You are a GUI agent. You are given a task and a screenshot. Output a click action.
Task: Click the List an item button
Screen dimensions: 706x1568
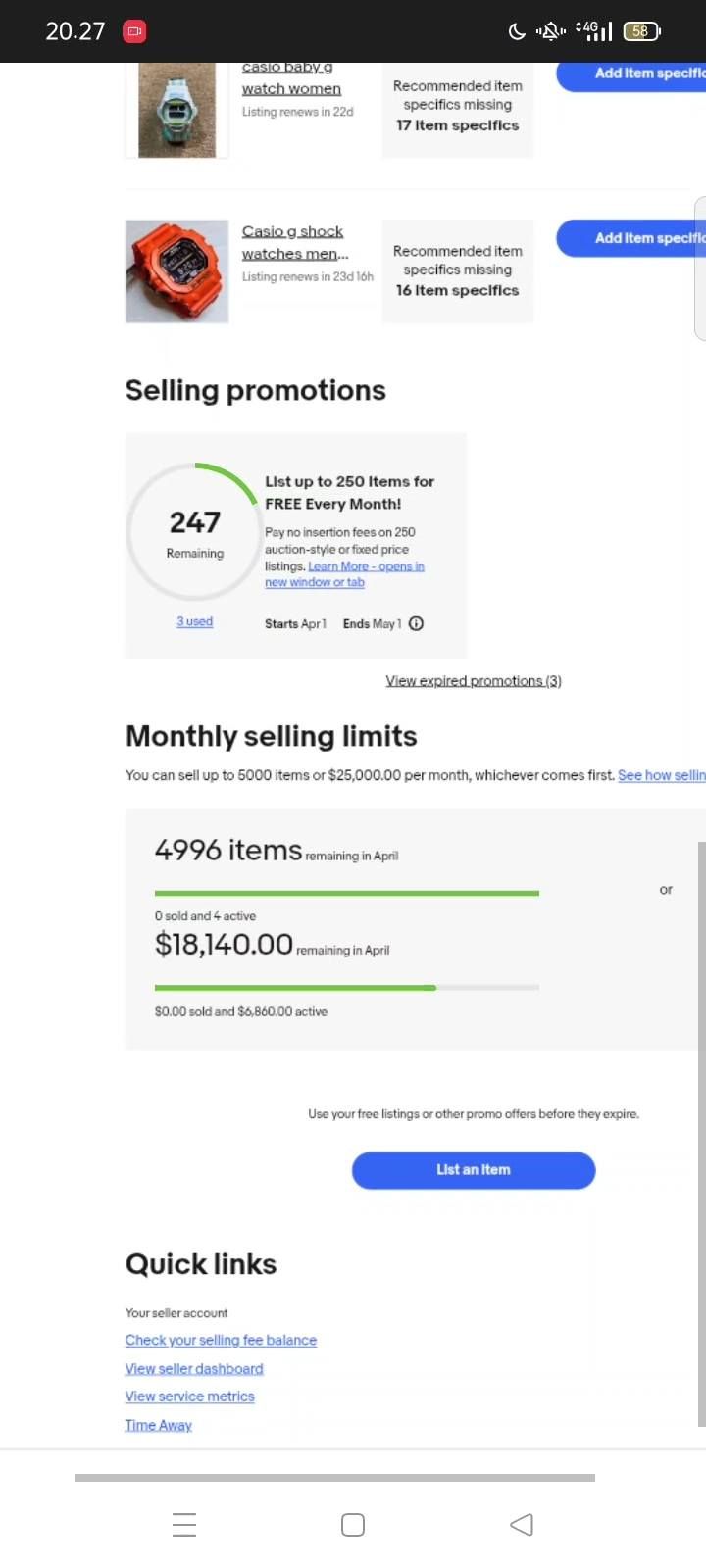coord(474,1170)
